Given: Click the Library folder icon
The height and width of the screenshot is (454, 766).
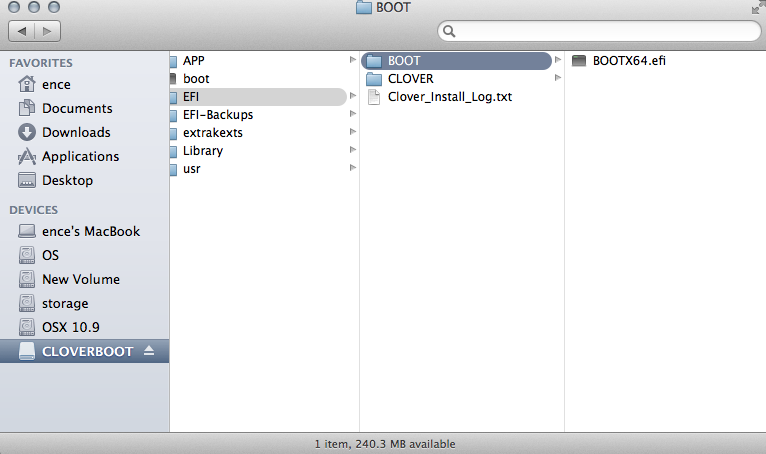Looking at the screenshot, I should point(173,151).
